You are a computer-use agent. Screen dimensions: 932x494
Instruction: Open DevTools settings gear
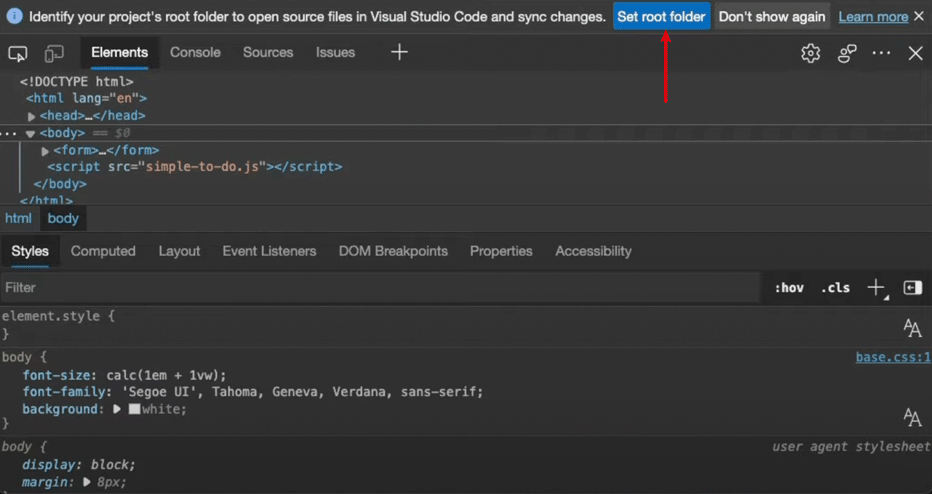[x=810, y=54]
